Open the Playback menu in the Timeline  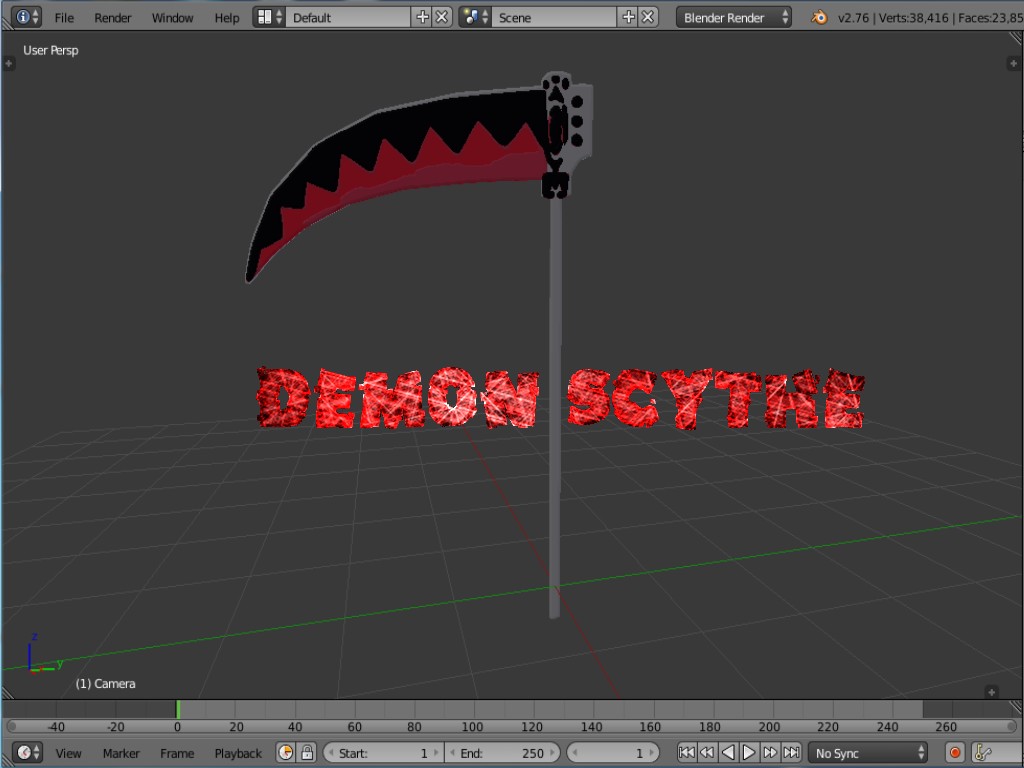[x=237, y=753]
